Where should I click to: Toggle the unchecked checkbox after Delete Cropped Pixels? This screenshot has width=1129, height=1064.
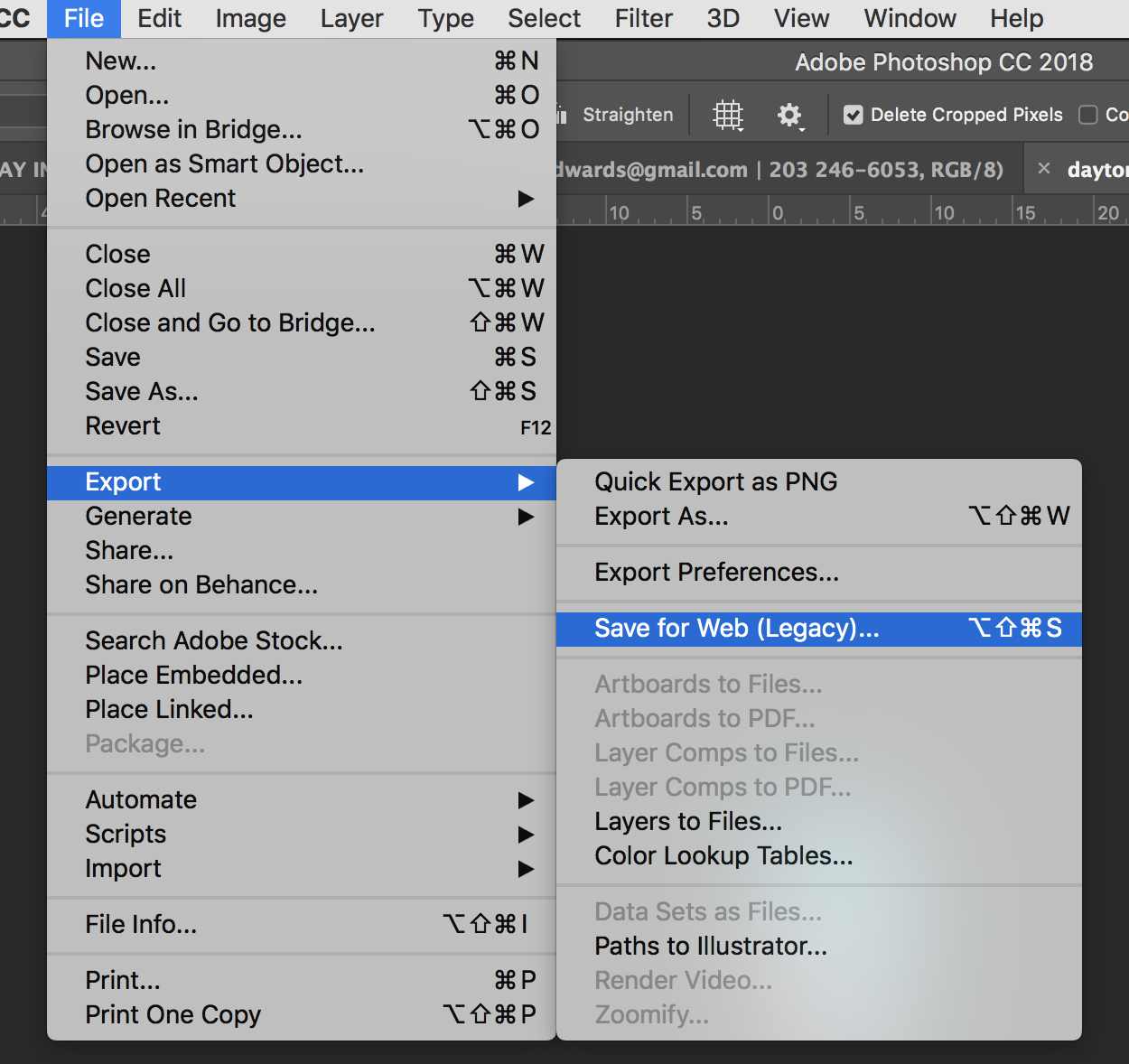(1088, 115)
